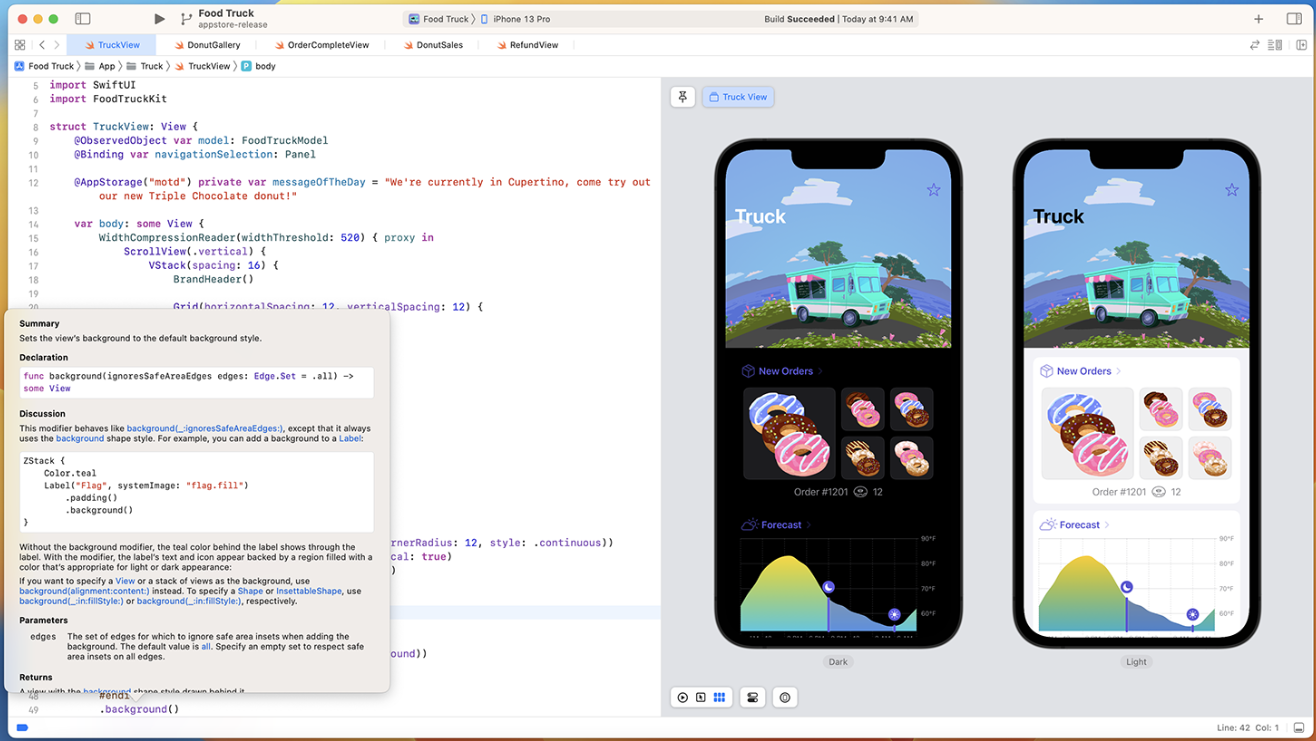Open the editor options menu
1316x741 pixels.
1275,45
